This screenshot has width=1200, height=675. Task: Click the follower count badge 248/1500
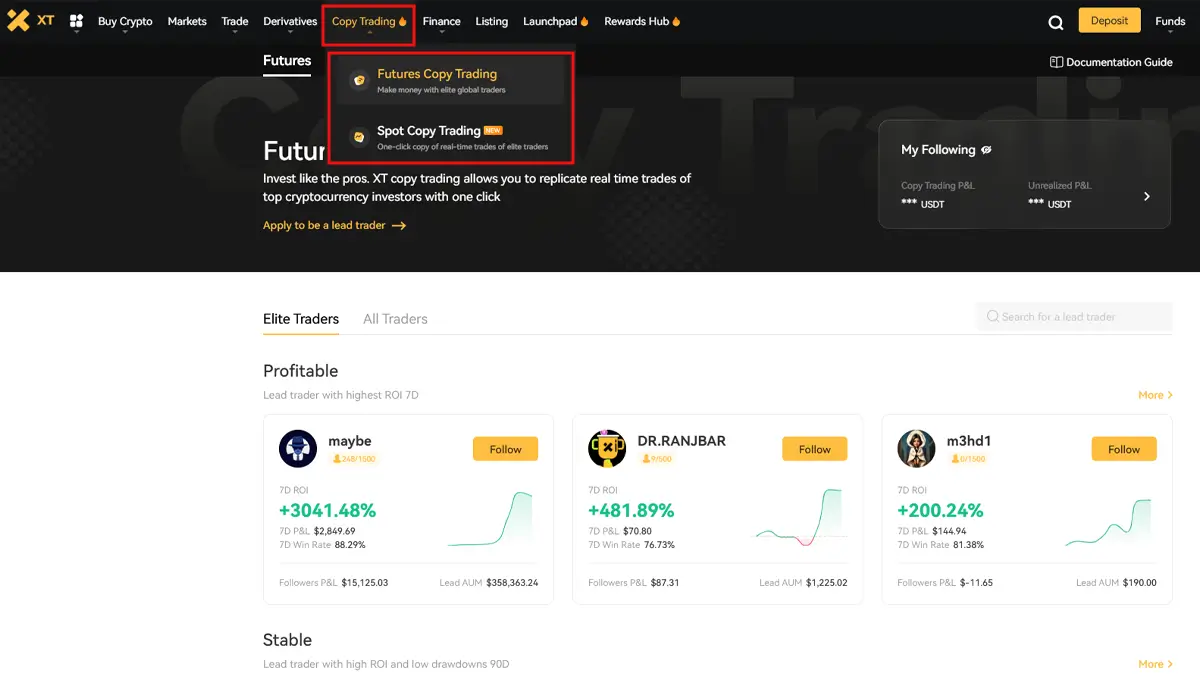[x=354, y=459]
